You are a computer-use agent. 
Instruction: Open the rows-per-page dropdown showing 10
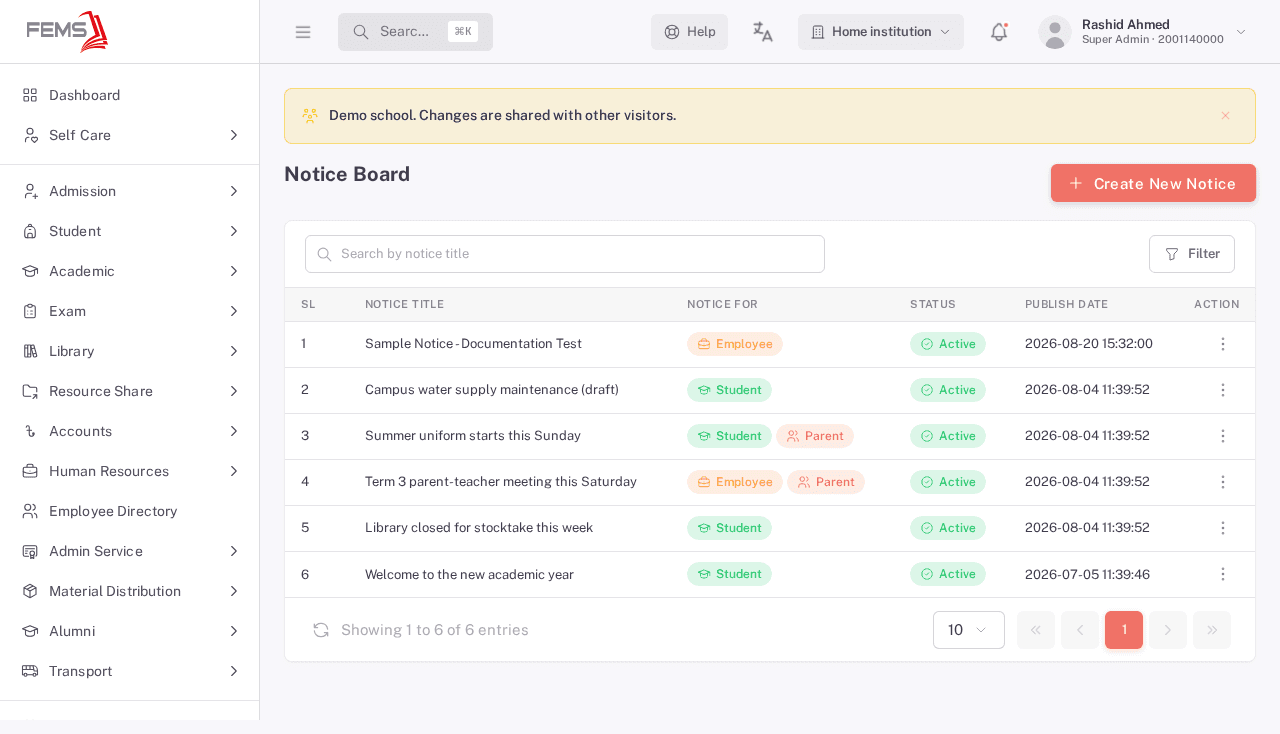969,630
